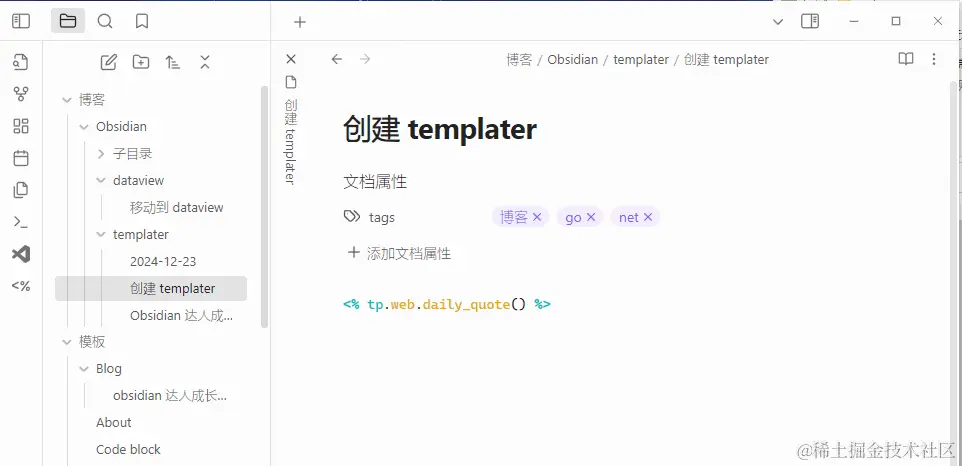962x466 pixels.
Task: Open quick switcher ribbon icon
Action: pos(21,61)
